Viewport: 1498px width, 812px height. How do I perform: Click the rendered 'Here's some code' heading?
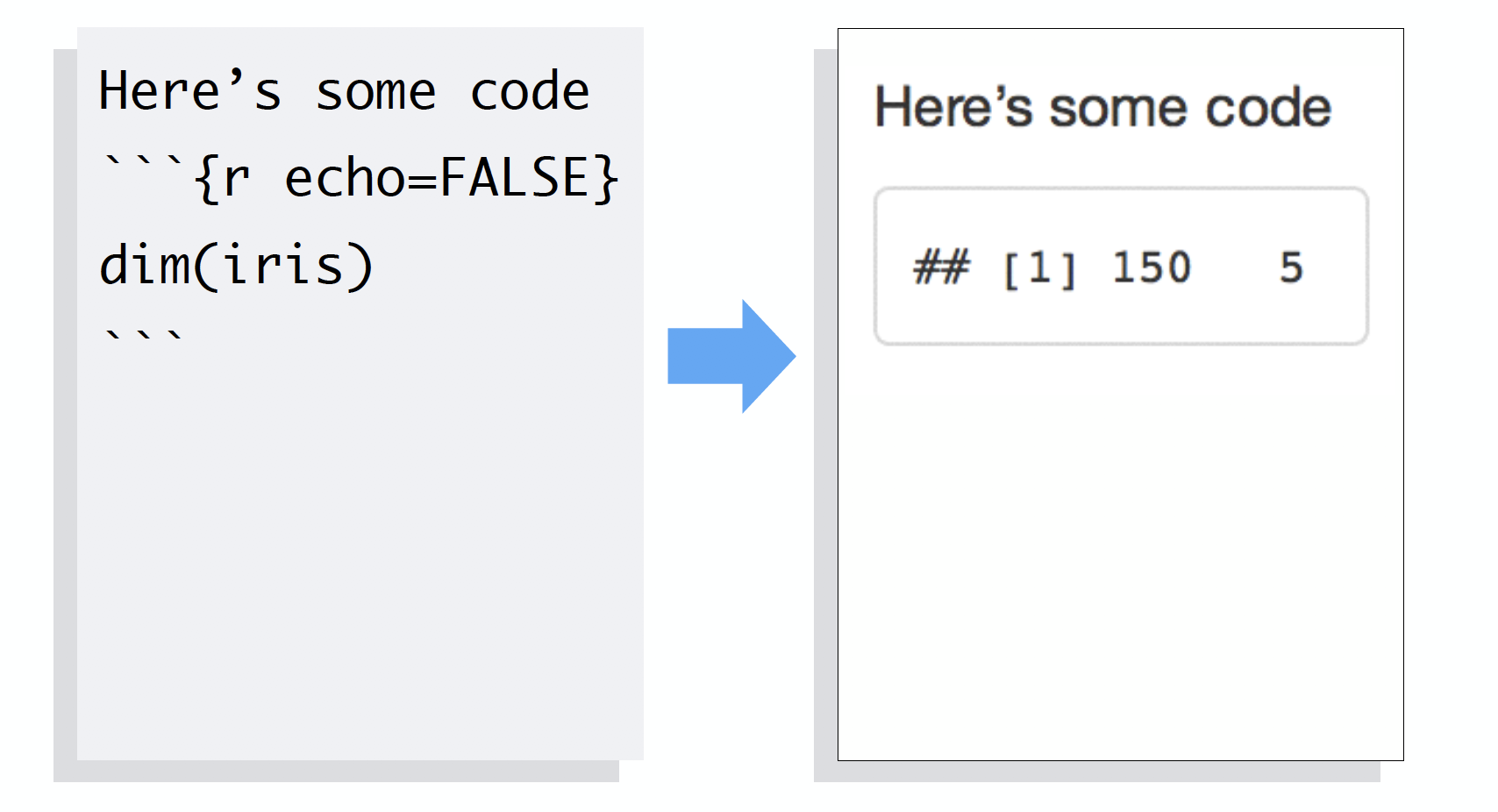tap(1102, 108)
